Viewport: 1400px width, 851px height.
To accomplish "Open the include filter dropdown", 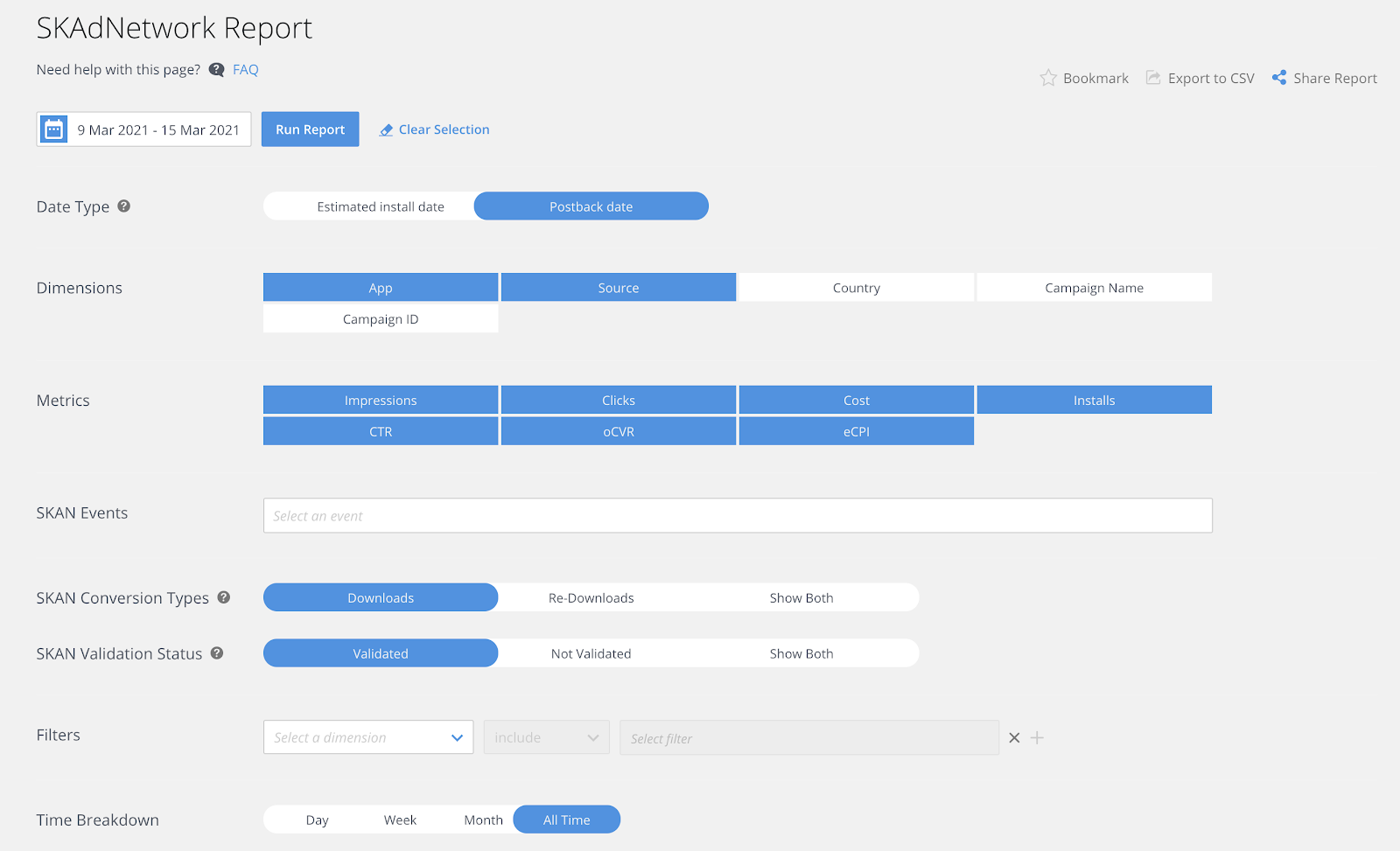I will pyautogui.click(x=547, y=737).
